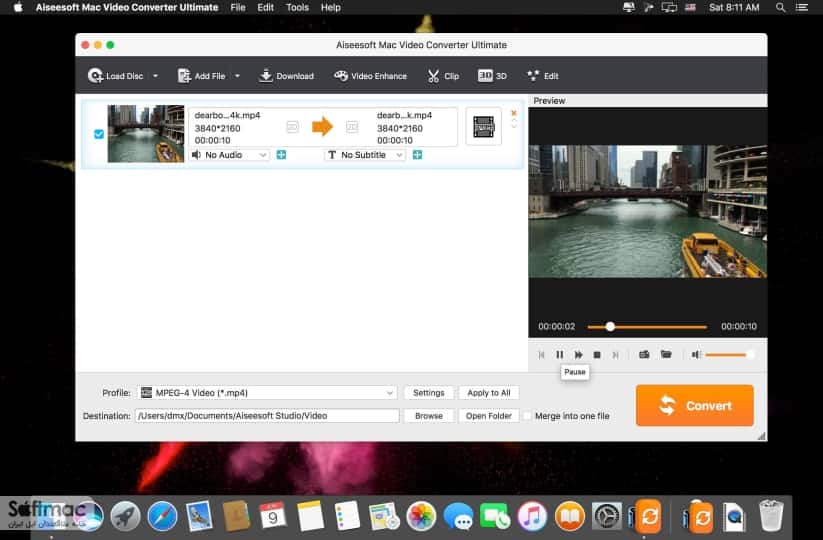Open FaceTime in the dock
The height and width of the screenshot is (540, 823).
[495, 516]
